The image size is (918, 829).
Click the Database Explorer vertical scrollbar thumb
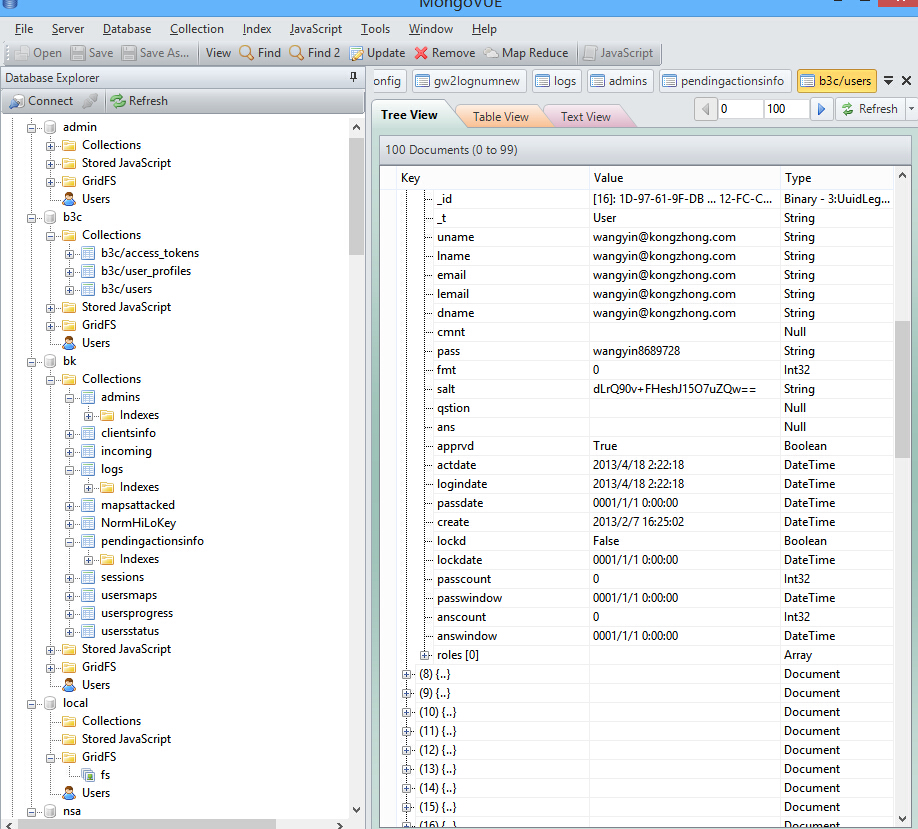click(356, 196)
